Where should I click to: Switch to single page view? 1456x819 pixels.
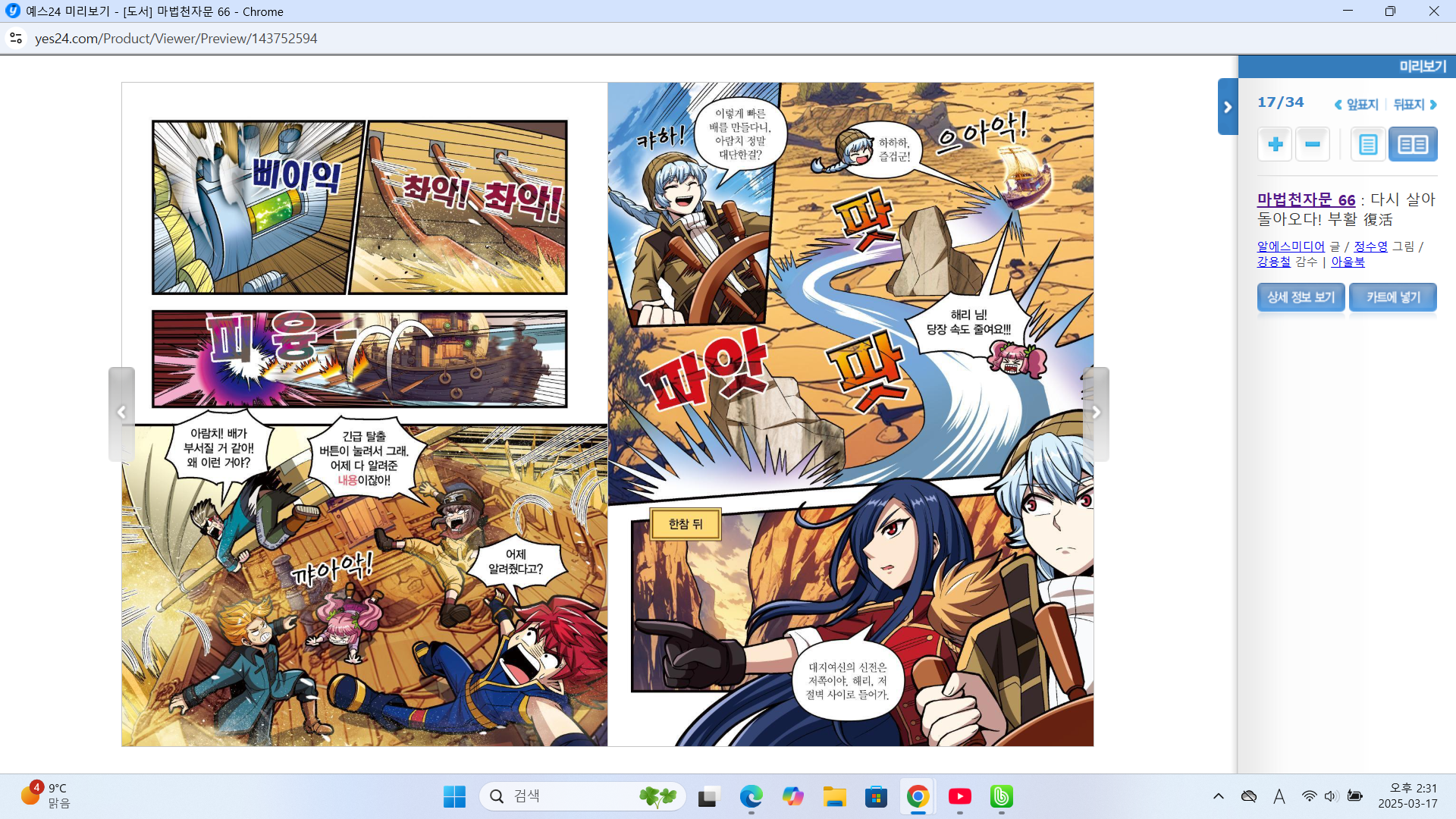[x=1368, y=144]
